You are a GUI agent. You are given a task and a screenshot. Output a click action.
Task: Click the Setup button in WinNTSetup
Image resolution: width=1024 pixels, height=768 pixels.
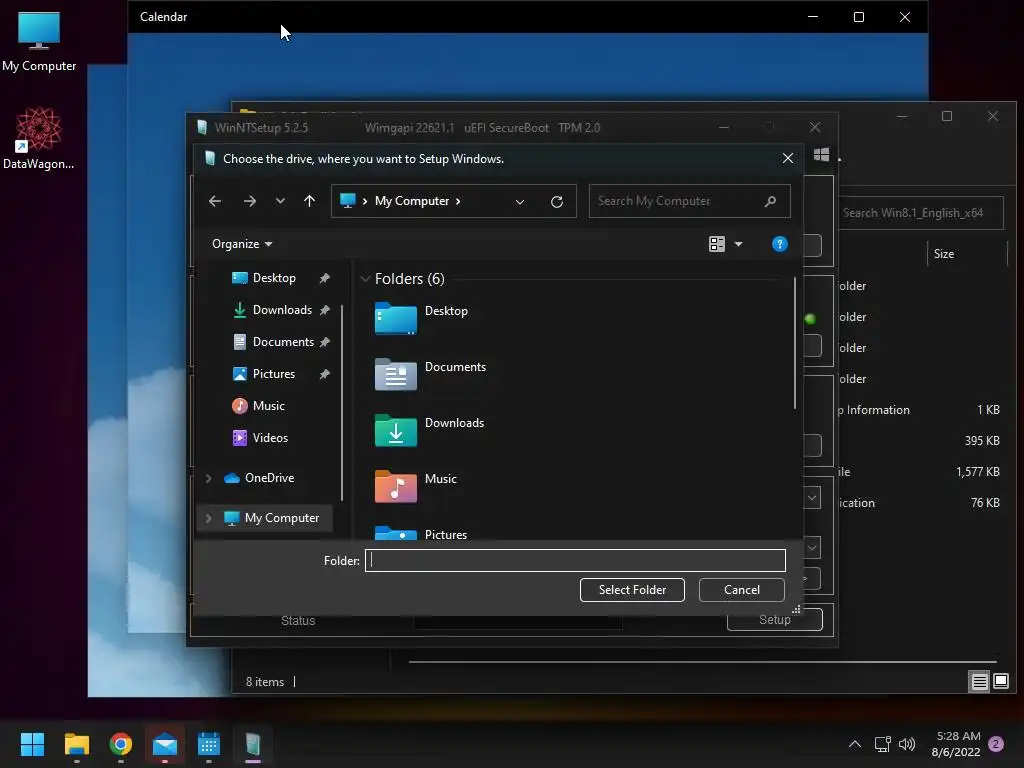click(775, 620)
